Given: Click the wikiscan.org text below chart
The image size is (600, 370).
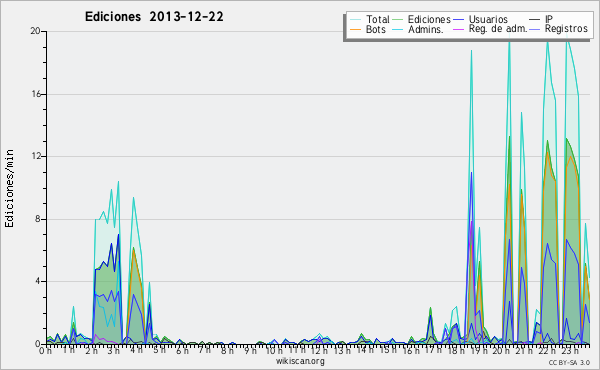Looking at the screenshot, I should [300, 361].
